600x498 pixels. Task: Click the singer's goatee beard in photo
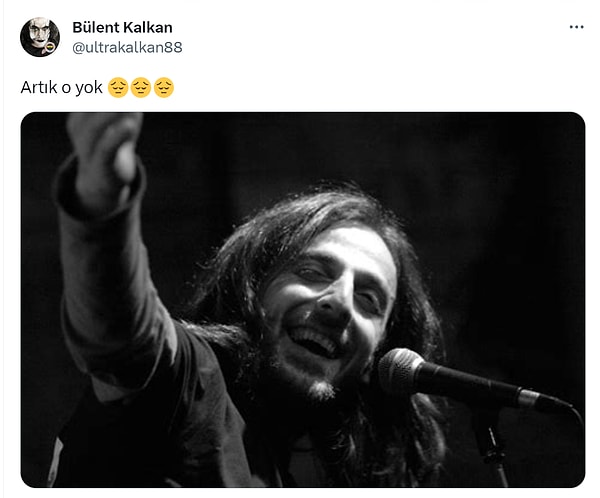(x=321, y=389)
